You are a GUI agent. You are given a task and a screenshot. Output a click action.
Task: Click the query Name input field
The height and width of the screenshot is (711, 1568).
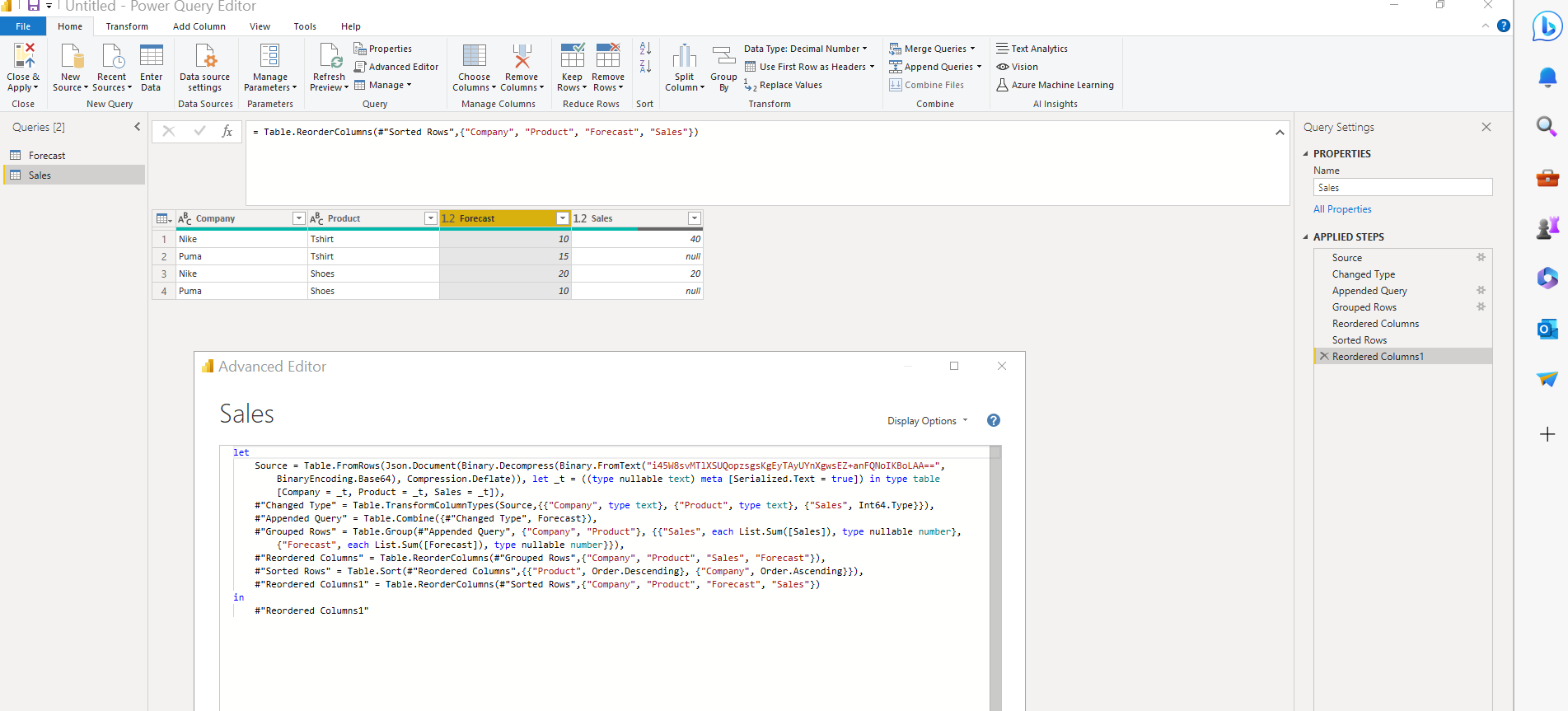point(1402,188)
